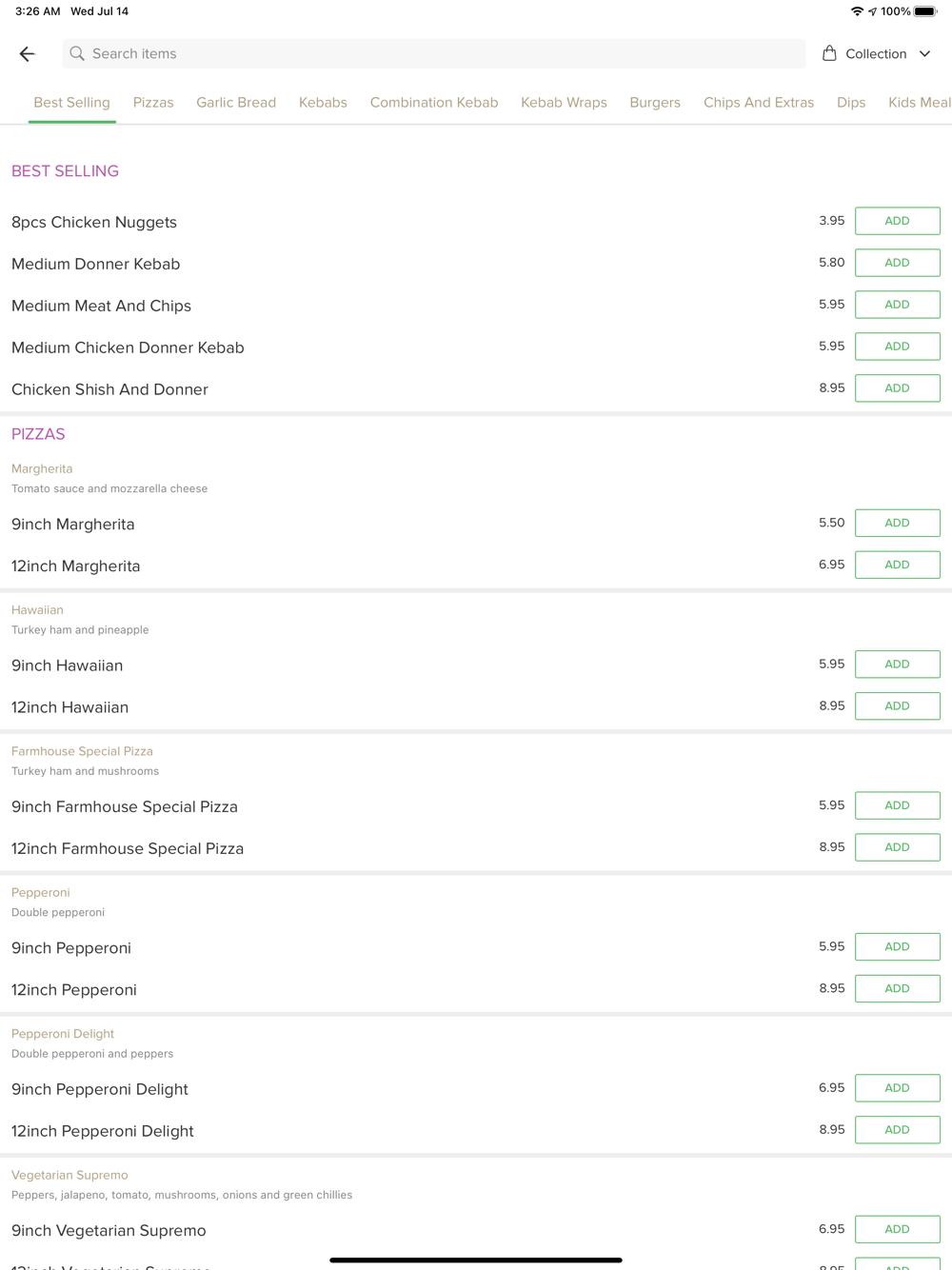Screen dimensions: 952x1270
Task: Add 12inch Margherita pizza
Action: click(x=897, y=565)
